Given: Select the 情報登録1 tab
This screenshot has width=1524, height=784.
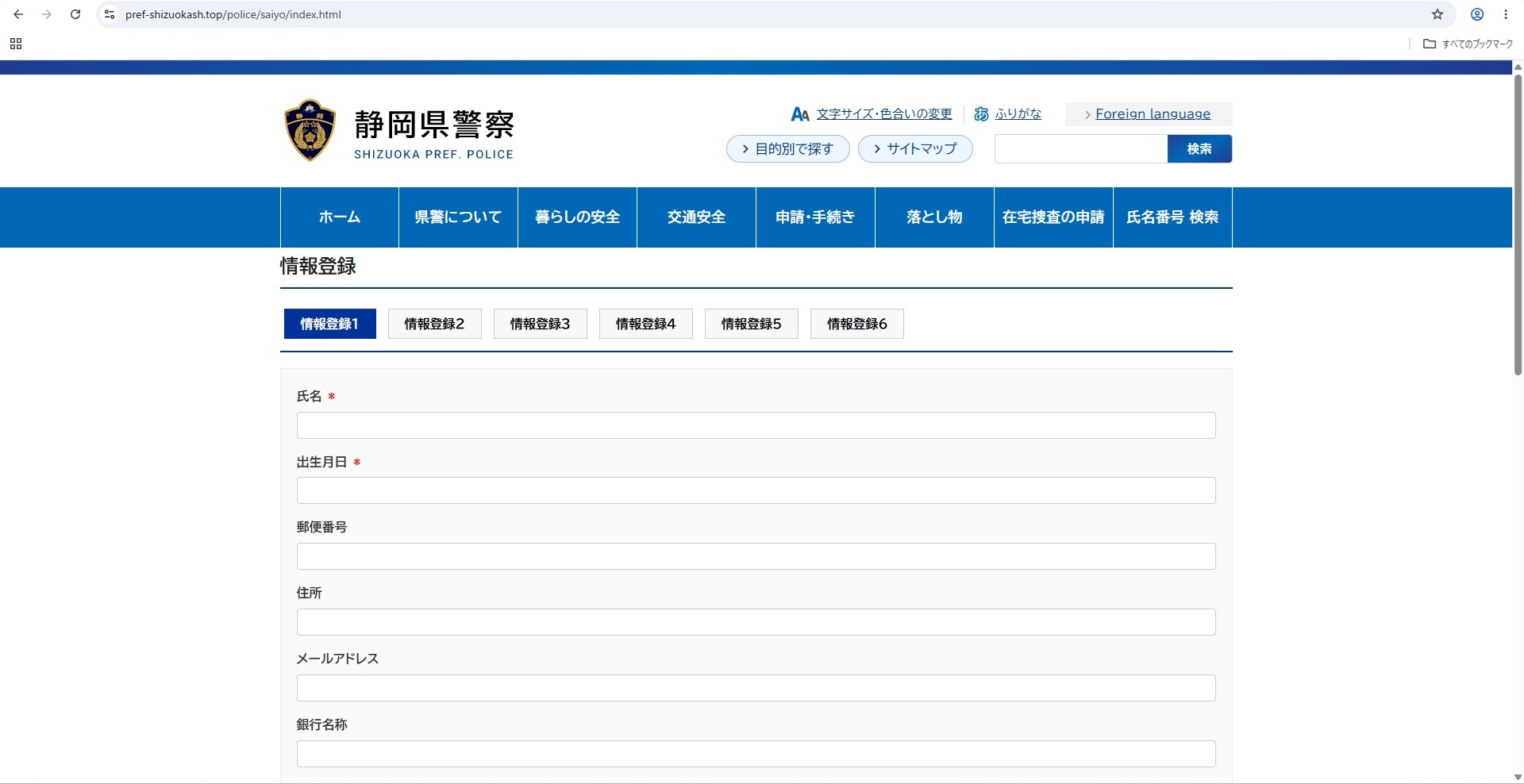Looking at the screenshot, I should [330, 324].
